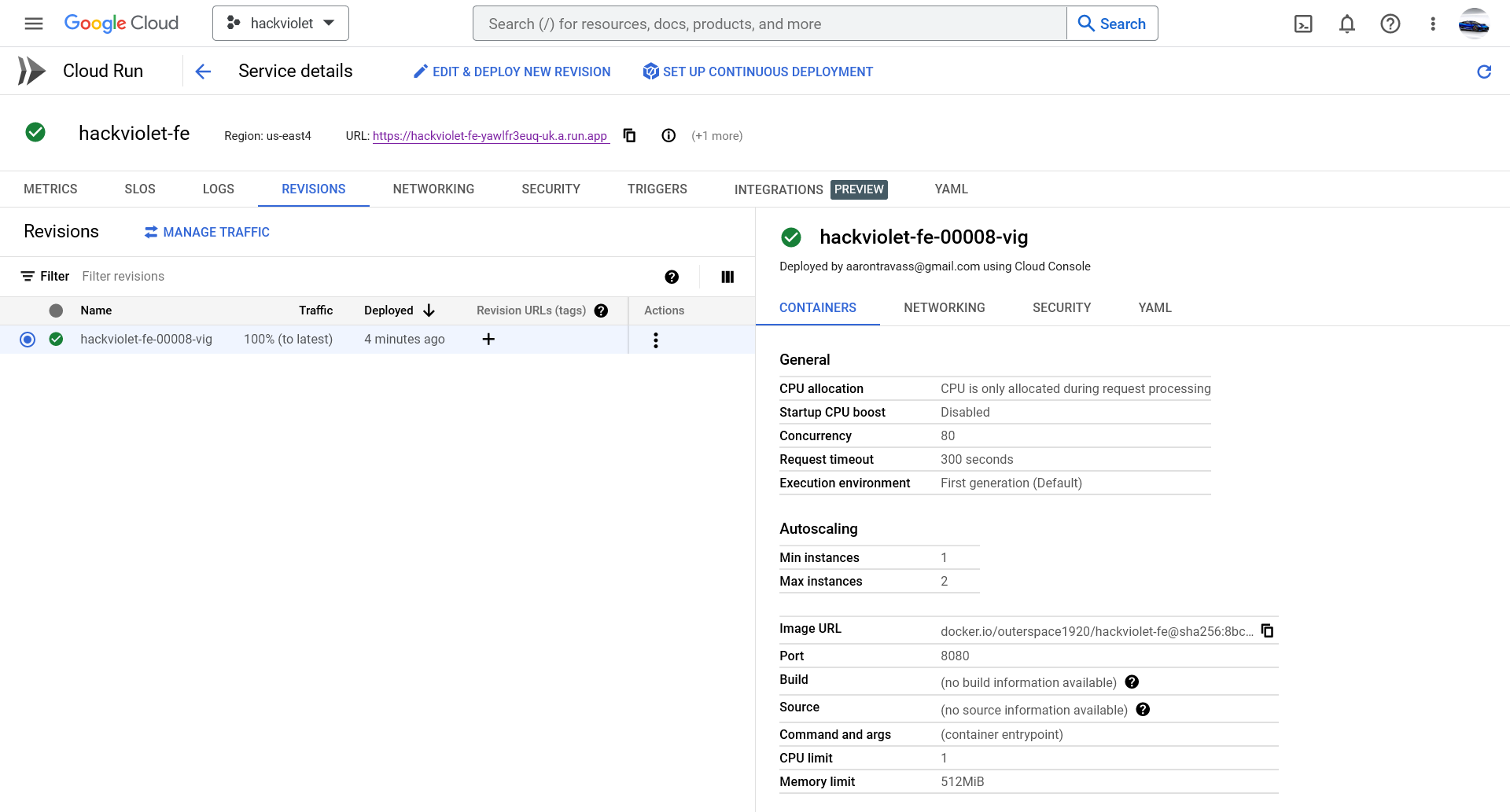Go back using the arrow icon
Screen dimensions: 1510x812
pos(203,72)
